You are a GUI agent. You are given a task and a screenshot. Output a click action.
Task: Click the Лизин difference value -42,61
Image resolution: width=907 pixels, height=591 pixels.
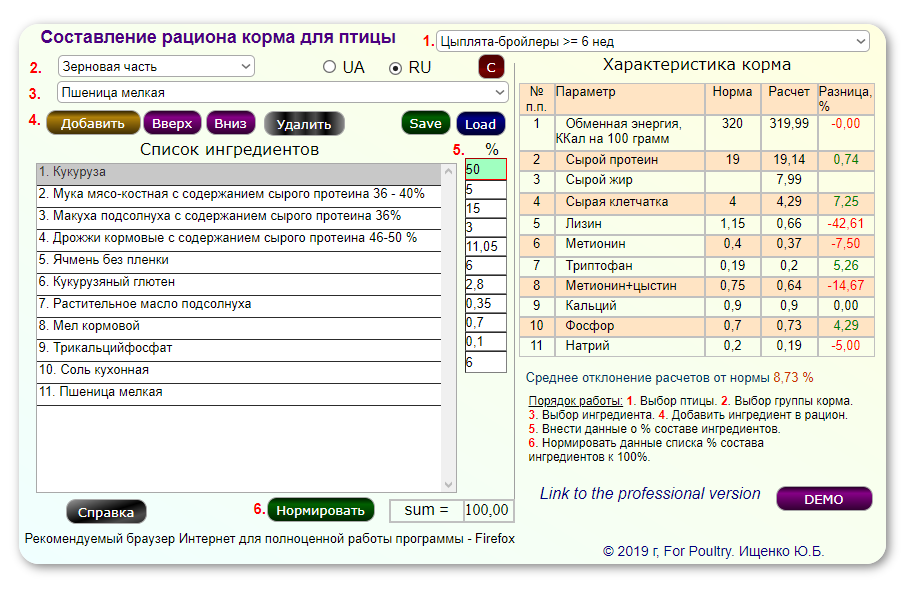[846, 224]
